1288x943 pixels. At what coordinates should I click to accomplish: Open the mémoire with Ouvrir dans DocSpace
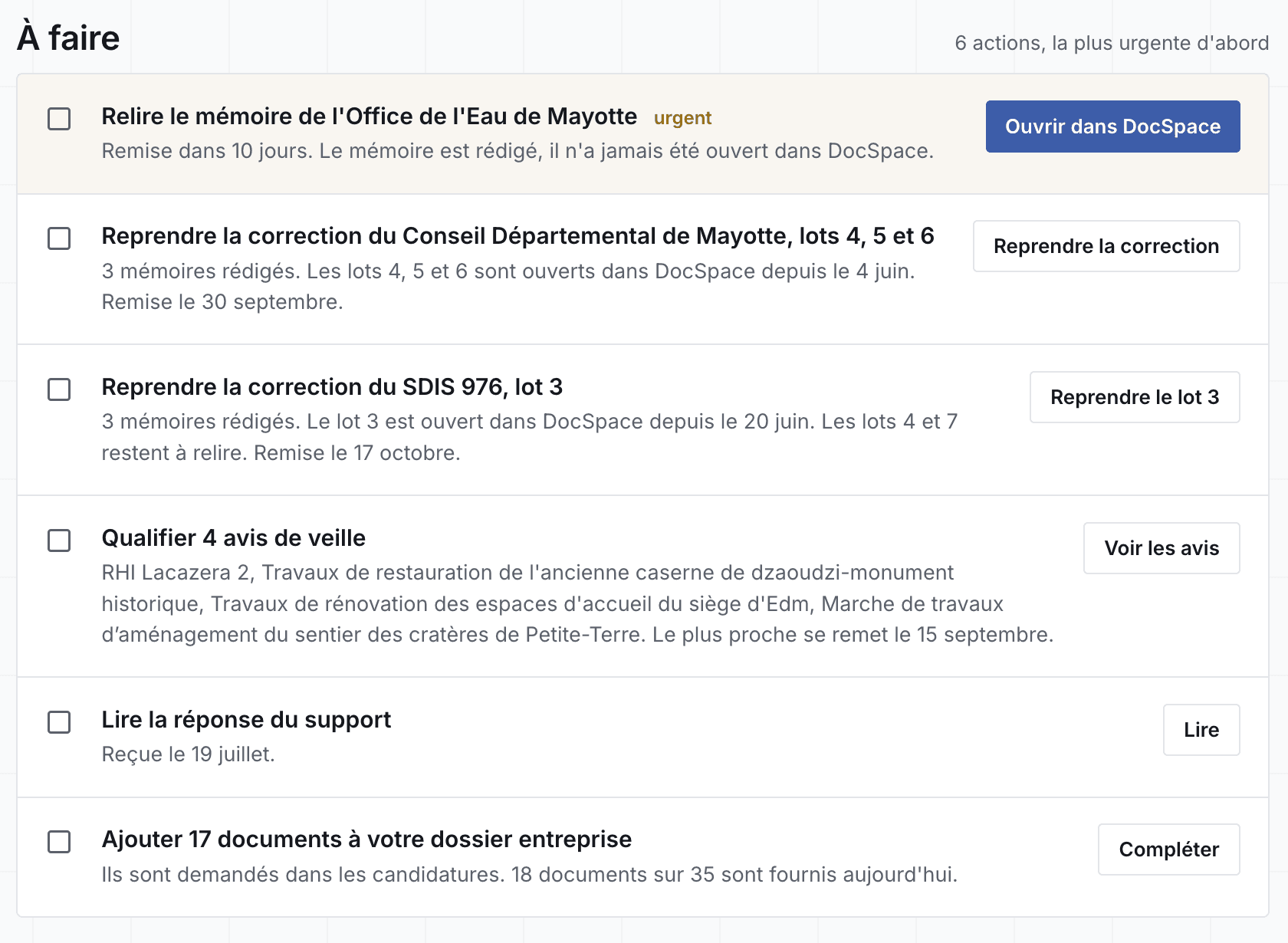(x=1112, y=127)
